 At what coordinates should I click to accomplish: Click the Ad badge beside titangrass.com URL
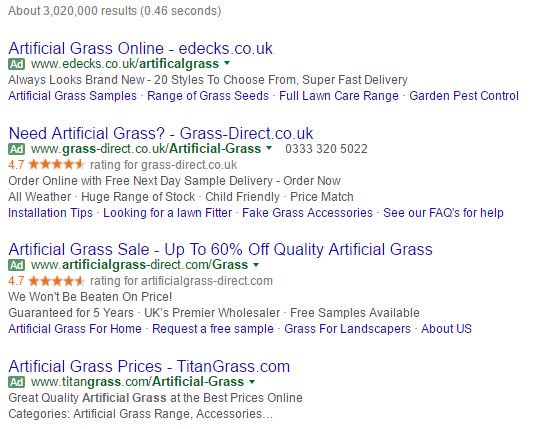pos(16,382)
